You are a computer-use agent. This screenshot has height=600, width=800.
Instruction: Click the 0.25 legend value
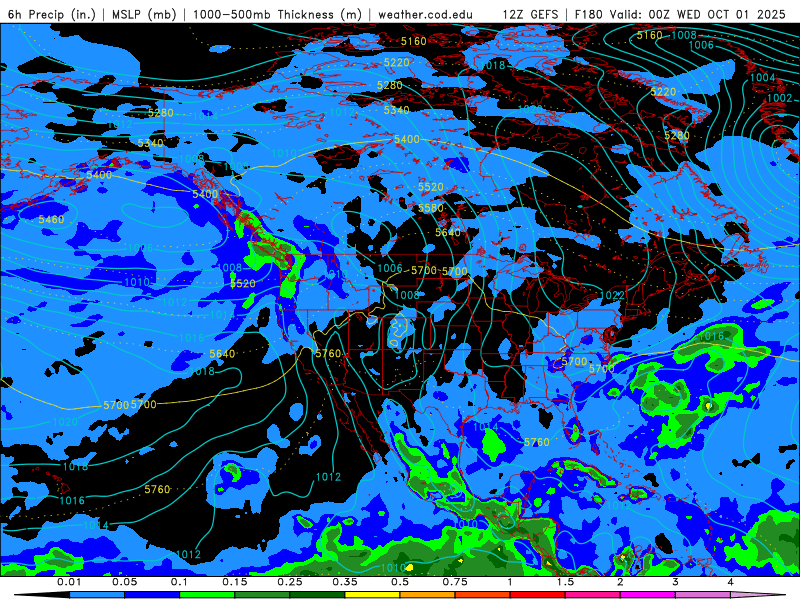[290, 582]
